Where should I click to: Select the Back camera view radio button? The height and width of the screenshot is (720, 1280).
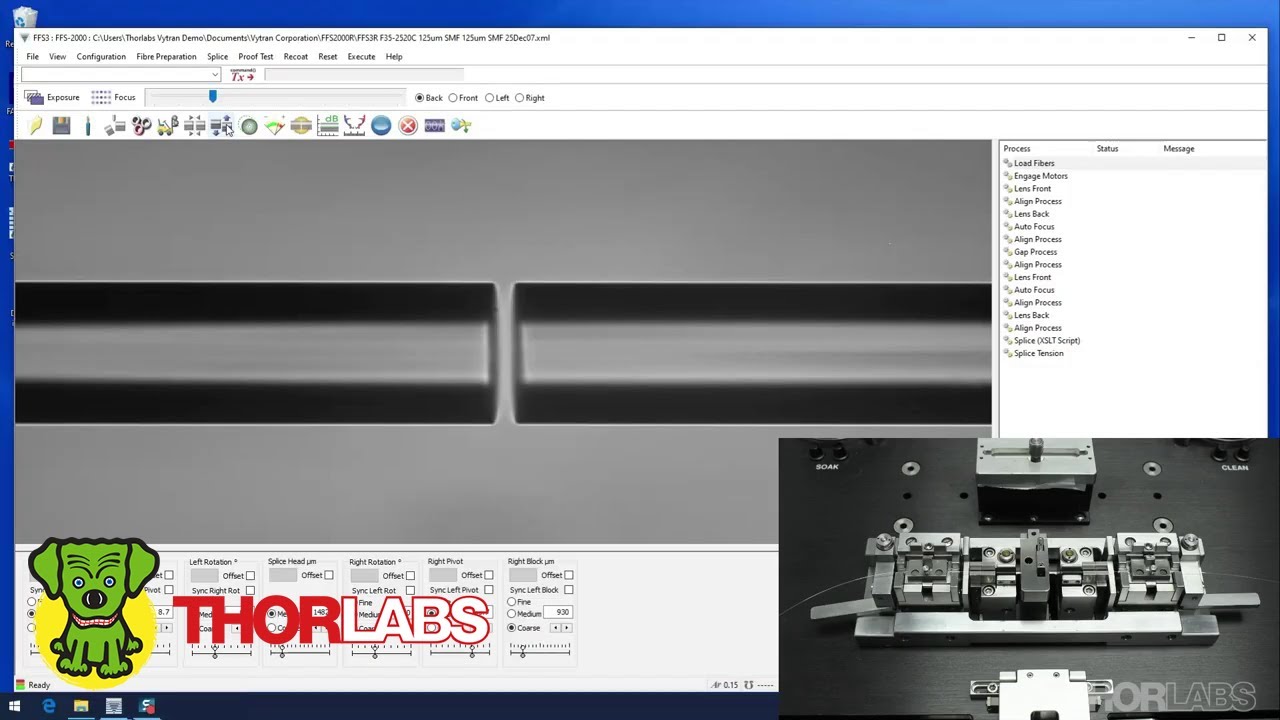[420, 98]
